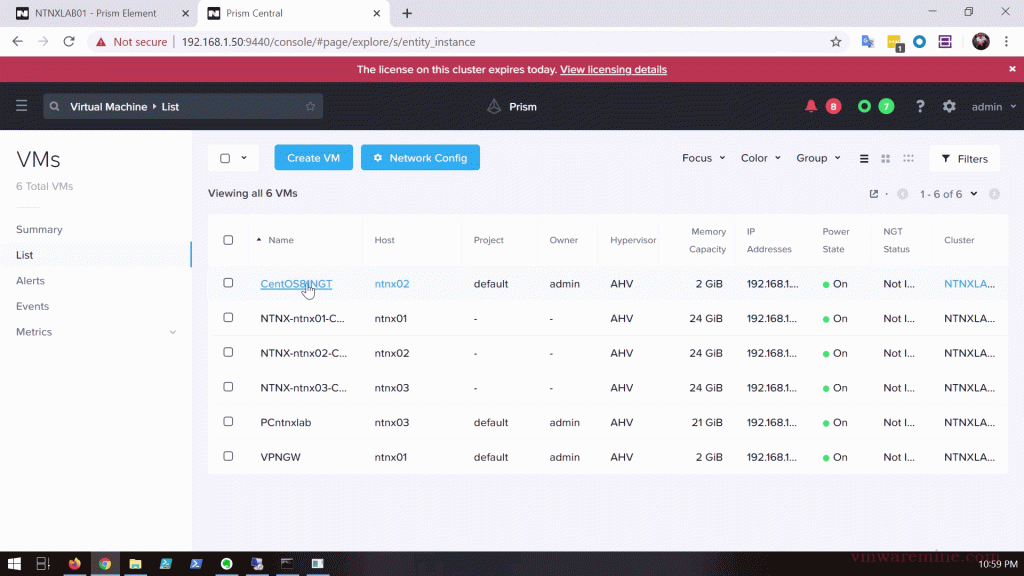Open Chrome profile avatar
This screenshot has height=576, width=1024.
pyautogui.click(x=981, y=41)
